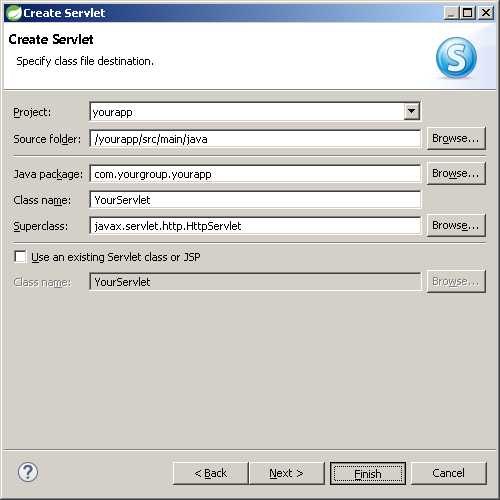Click the 'Java package:' label
500x500 pixels.
point(48,174)
